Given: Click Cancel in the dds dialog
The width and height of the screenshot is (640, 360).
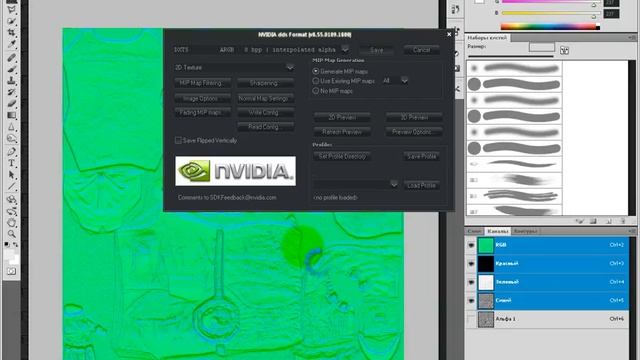Looking at the screenshot, I should [421, 50].
